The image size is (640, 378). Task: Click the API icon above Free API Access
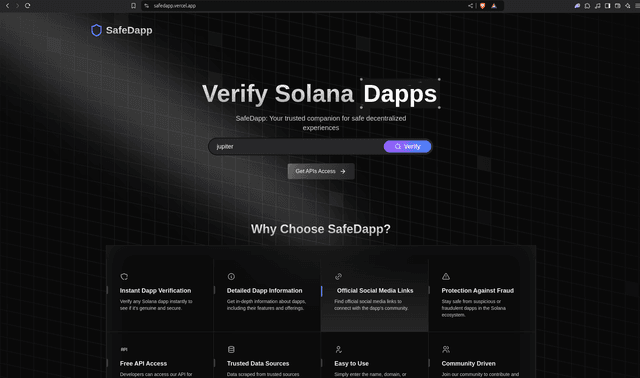(x=124, y=349)
